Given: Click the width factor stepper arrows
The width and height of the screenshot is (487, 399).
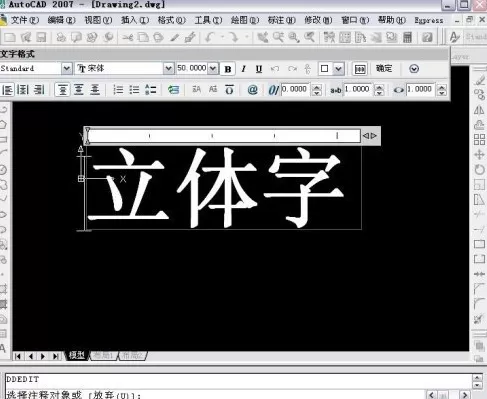Looking at the screenshot, I should (x=442, y=90).
